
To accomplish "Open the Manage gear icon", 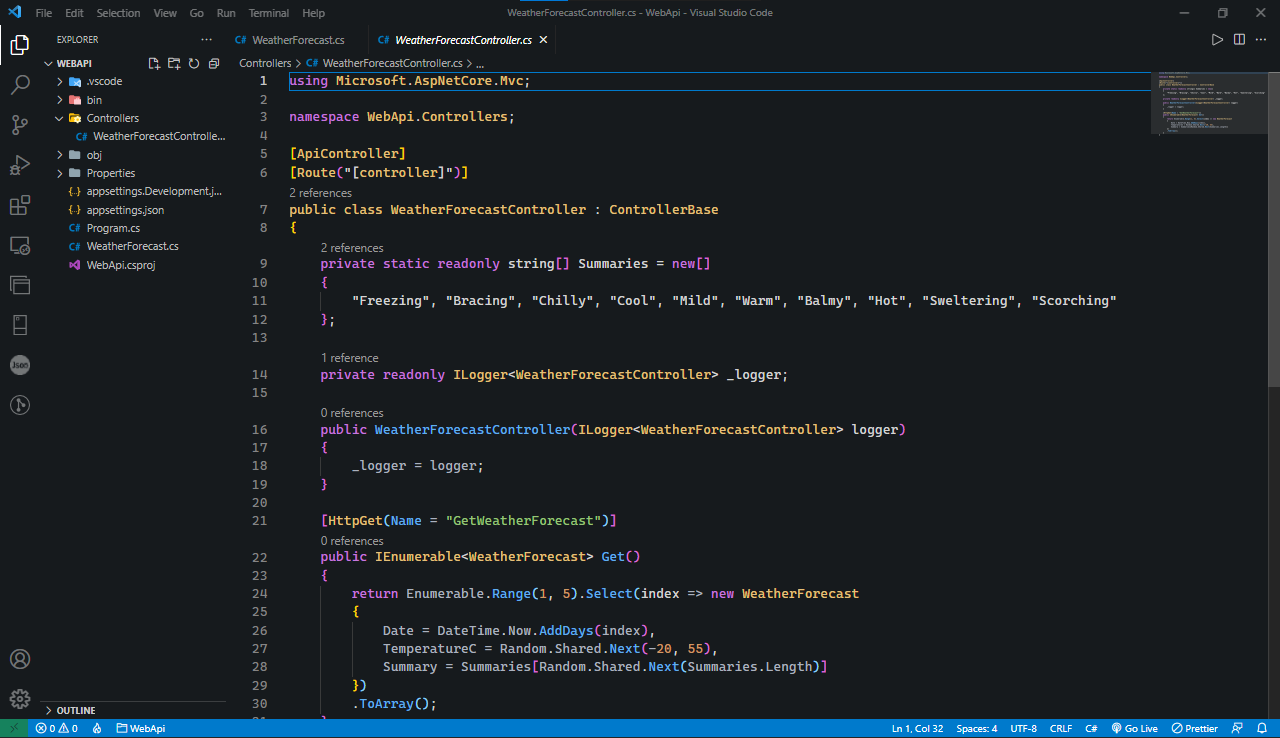I will coord(20,699).
